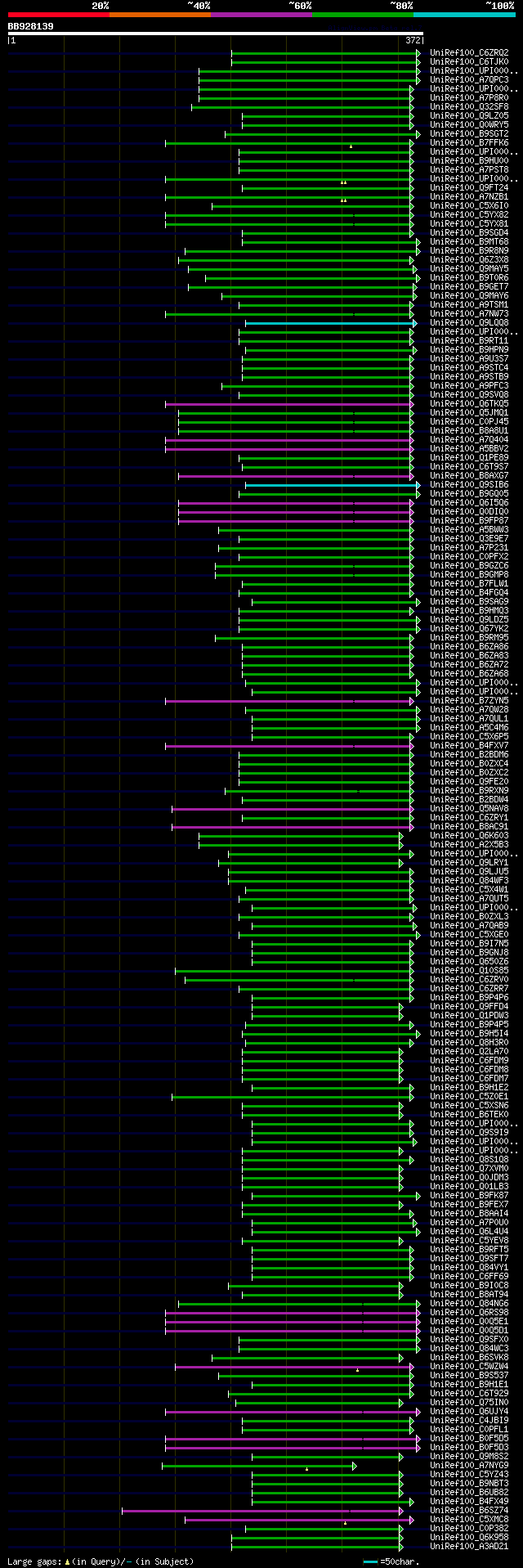Screen dimensions: 523x1568
Task: Click the purple ~60% identity legend segment
Action: (x=261, y=15)
